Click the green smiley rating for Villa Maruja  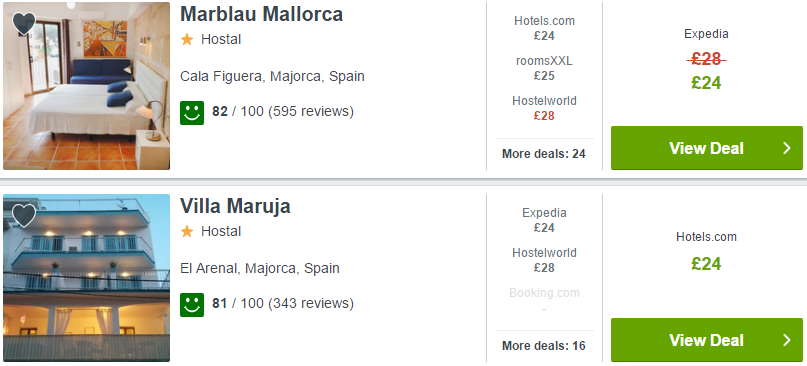192,305
